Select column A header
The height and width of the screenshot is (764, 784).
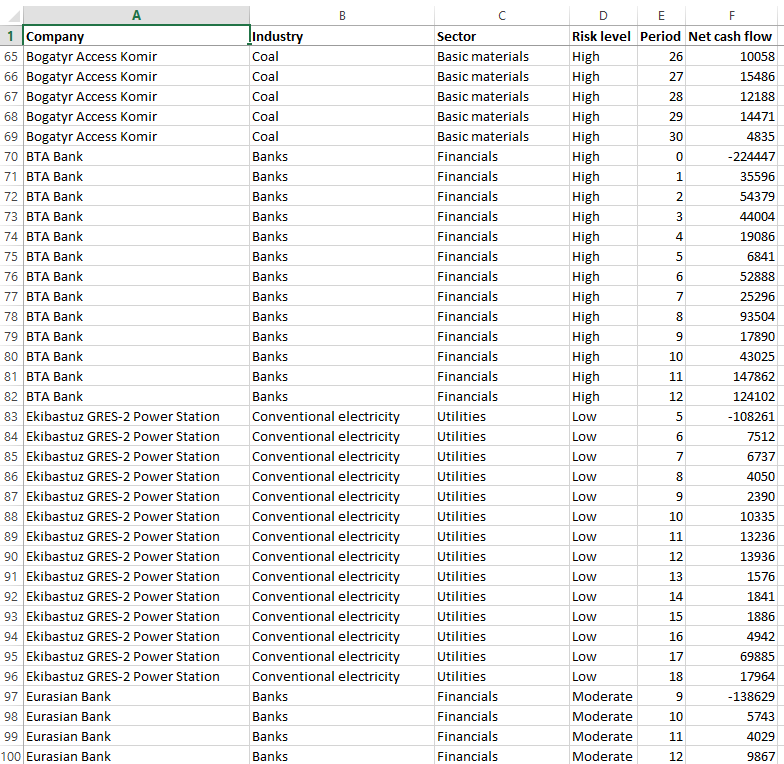[136, 16]
